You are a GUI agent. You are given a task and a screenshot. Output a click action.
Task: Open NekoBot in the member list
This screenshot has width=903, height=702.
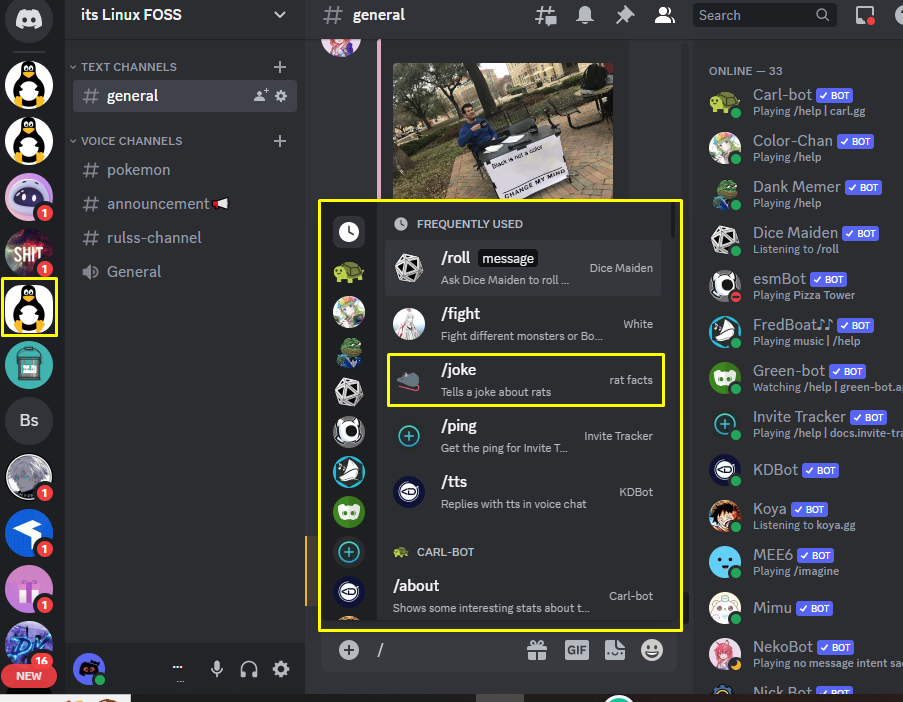[x=805, y=654]
